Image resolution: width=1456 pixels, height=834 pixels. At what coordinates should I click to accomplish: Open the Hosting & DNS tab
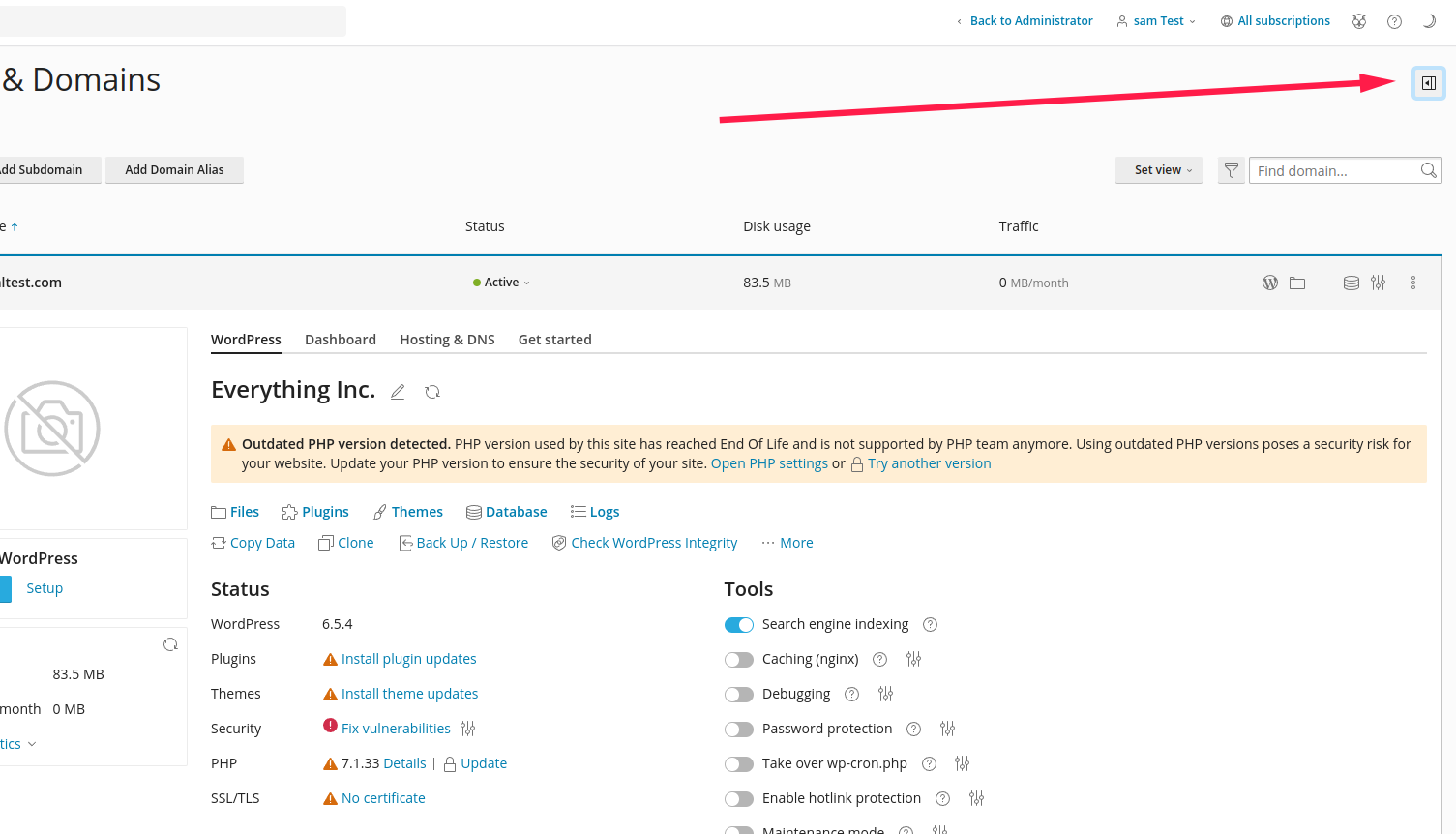[447, 340]
